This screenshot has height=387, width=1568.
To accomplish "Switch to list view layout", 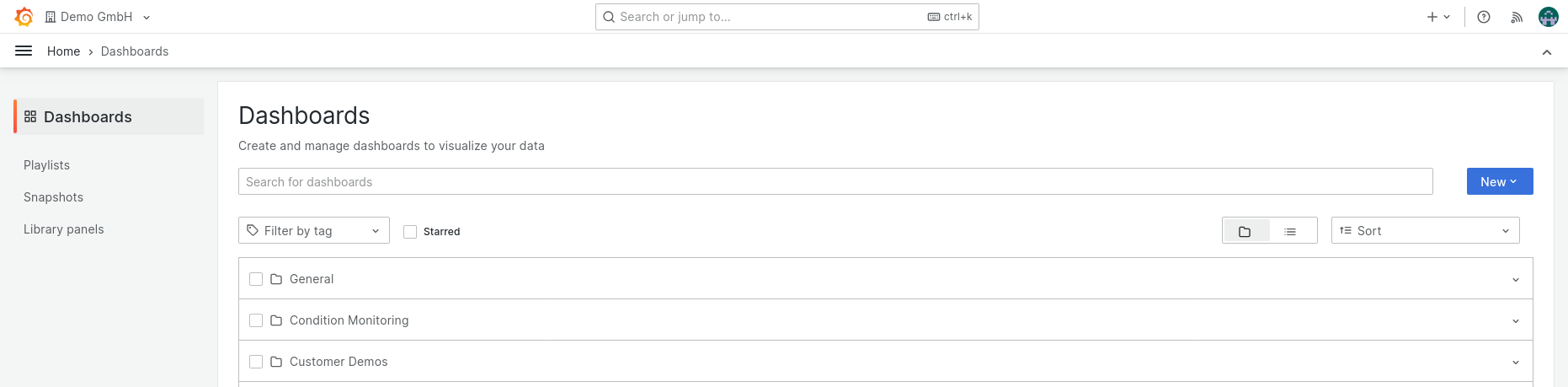I will coord(1290,231).
